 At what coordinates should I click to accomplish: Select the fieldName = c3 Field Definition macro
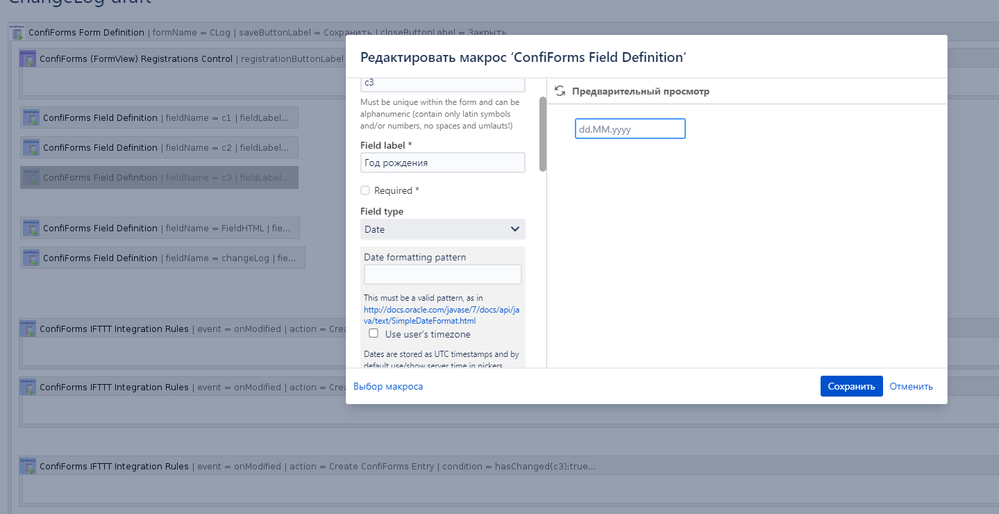pyautogui.click(x=159, y=177)
